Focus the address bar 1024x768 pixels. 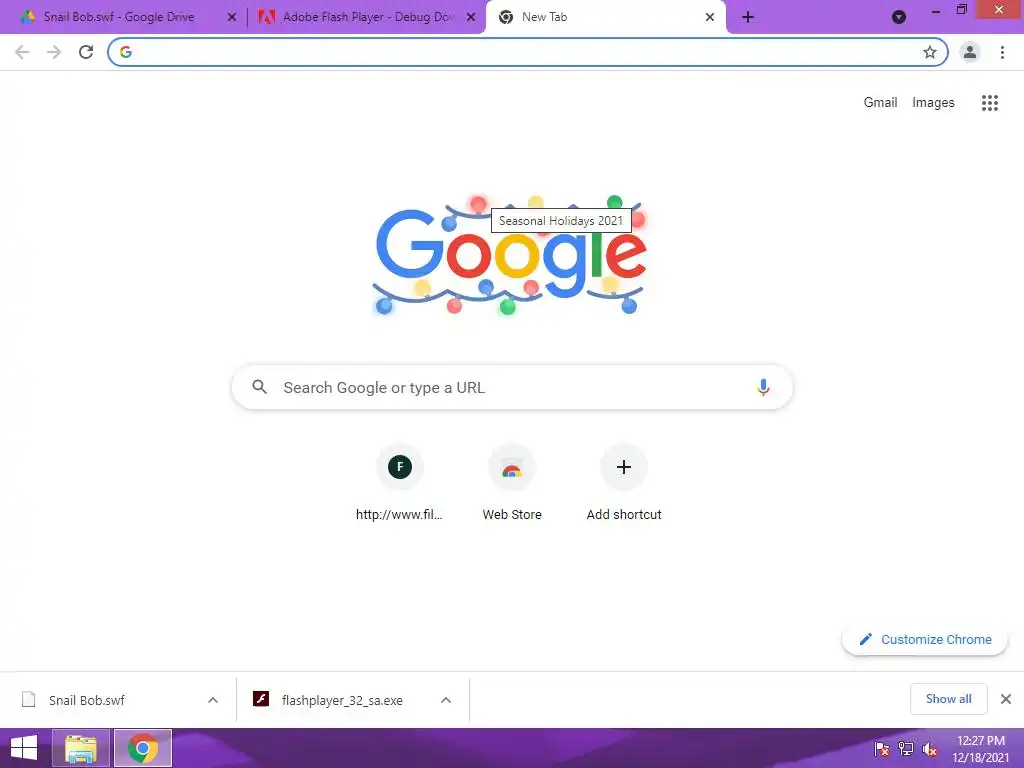coord(528,52)
